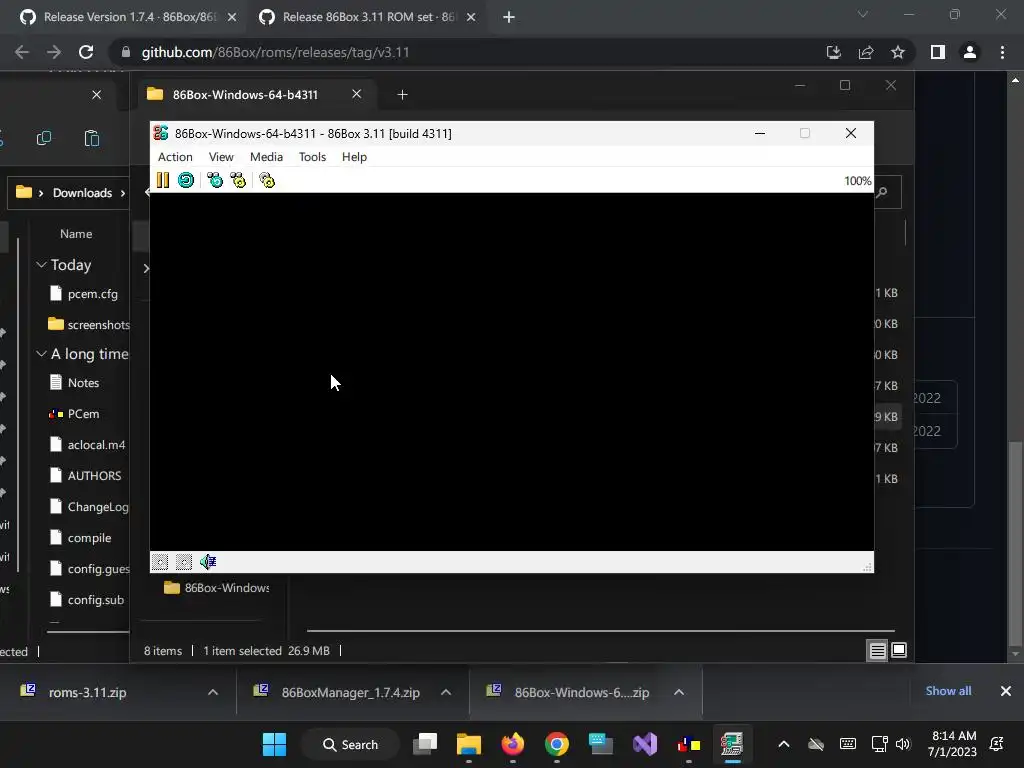Image resolution: width=1024 pixels, height=768 pixels.
Task: Go forward in Chrome
Action: tap(54, 52)
